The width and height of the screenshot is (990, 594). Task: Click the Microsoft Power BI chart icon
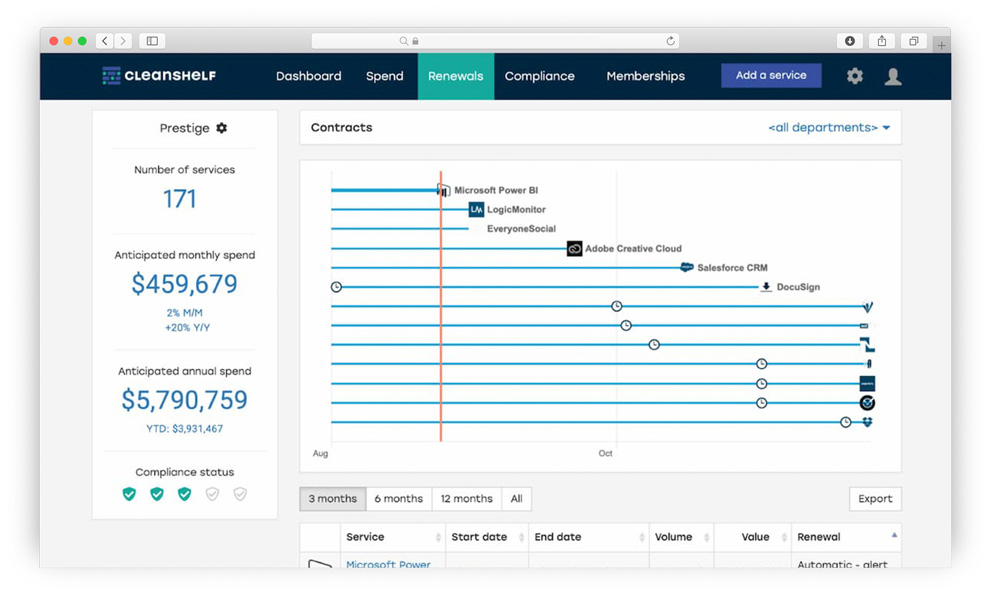click(x=444, y=190)
